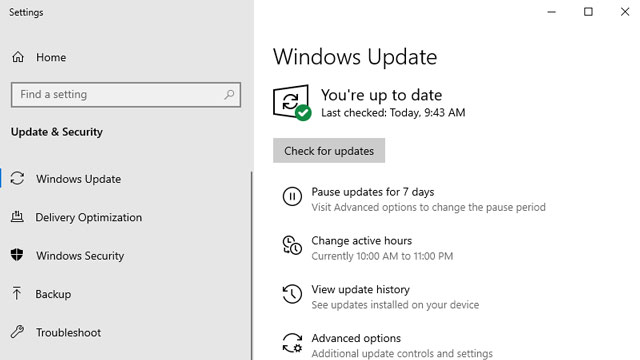Click the up-to-date status icon with green check
The width and height of the screenshot is (640, 360).
292,102
